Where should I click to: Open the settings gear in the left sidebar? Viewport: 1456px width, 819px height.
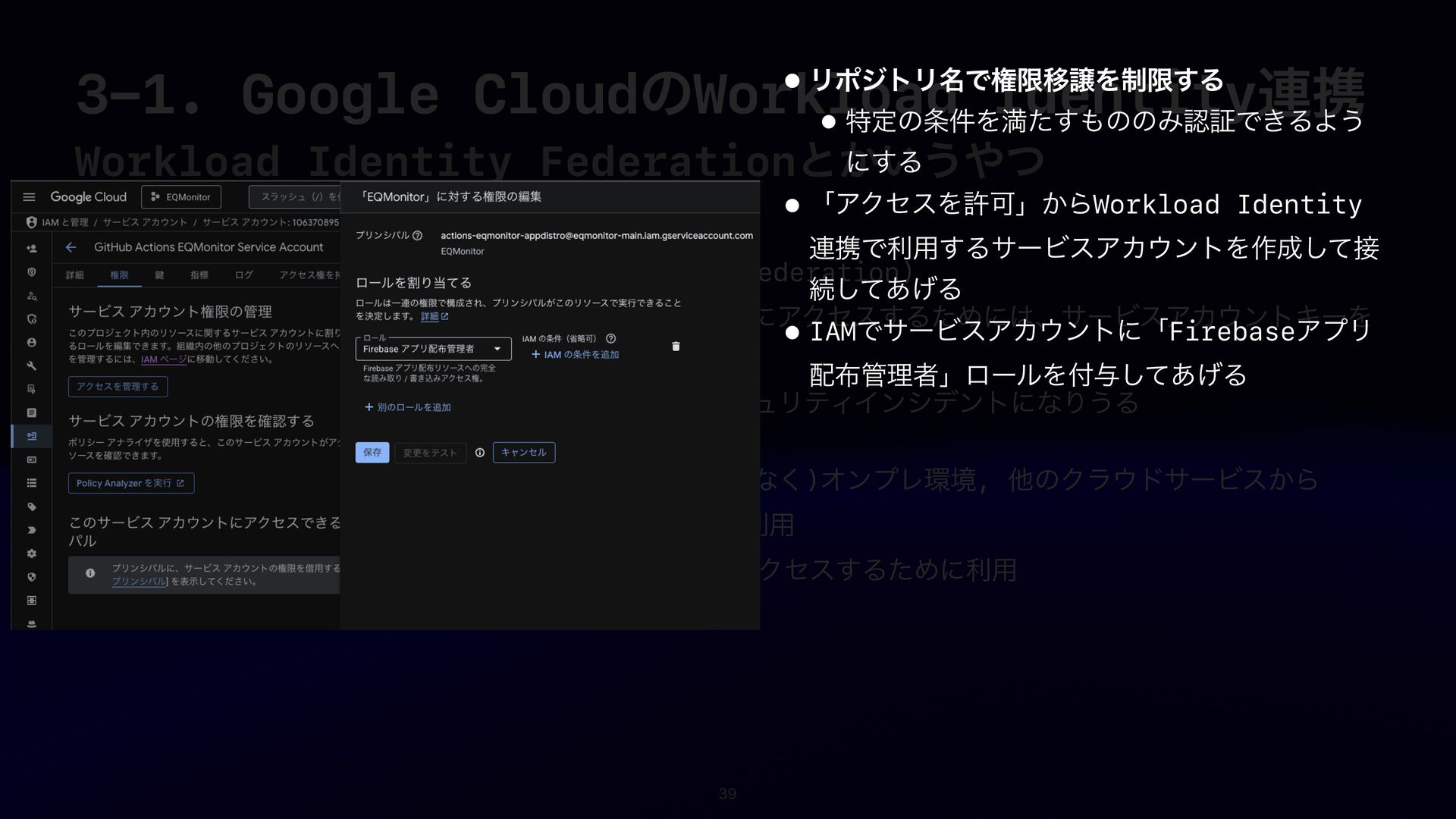31,554
